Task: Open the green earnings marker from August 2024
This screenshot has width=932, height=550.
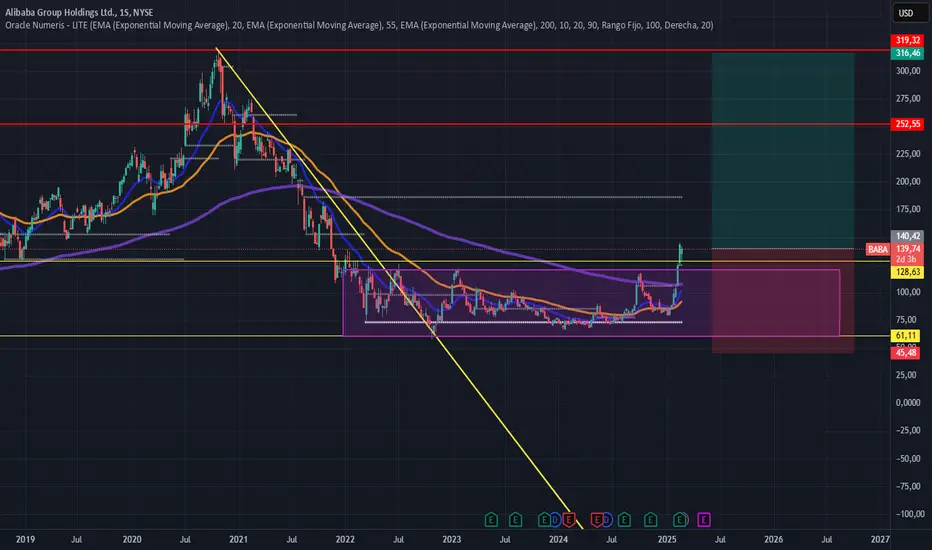Action: [x=624, y=520]
